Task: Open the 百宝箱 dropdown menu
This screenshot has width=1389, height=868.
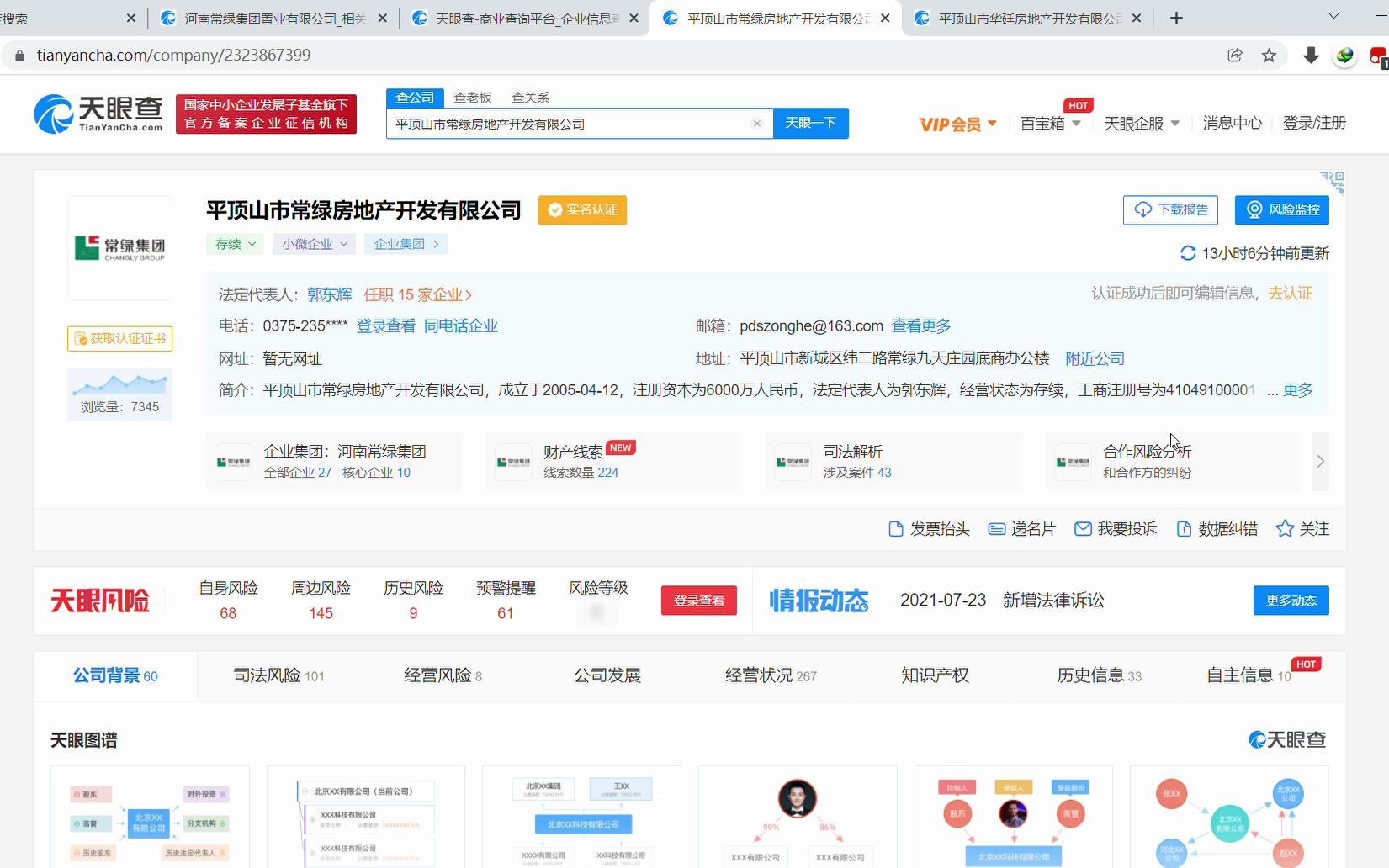Action: (x=1050, y=124)
